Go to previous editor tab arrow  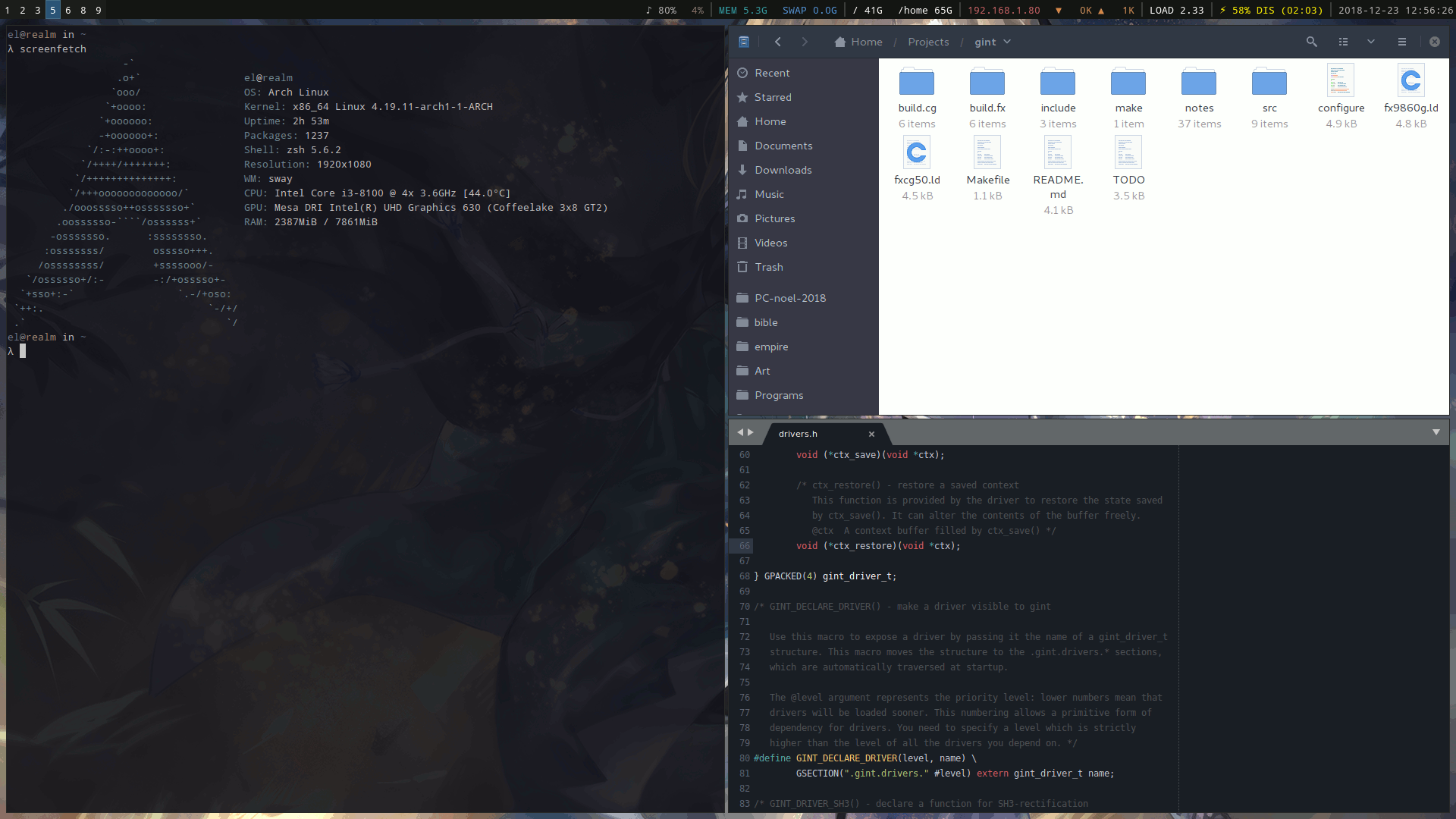tap(740, 432)
